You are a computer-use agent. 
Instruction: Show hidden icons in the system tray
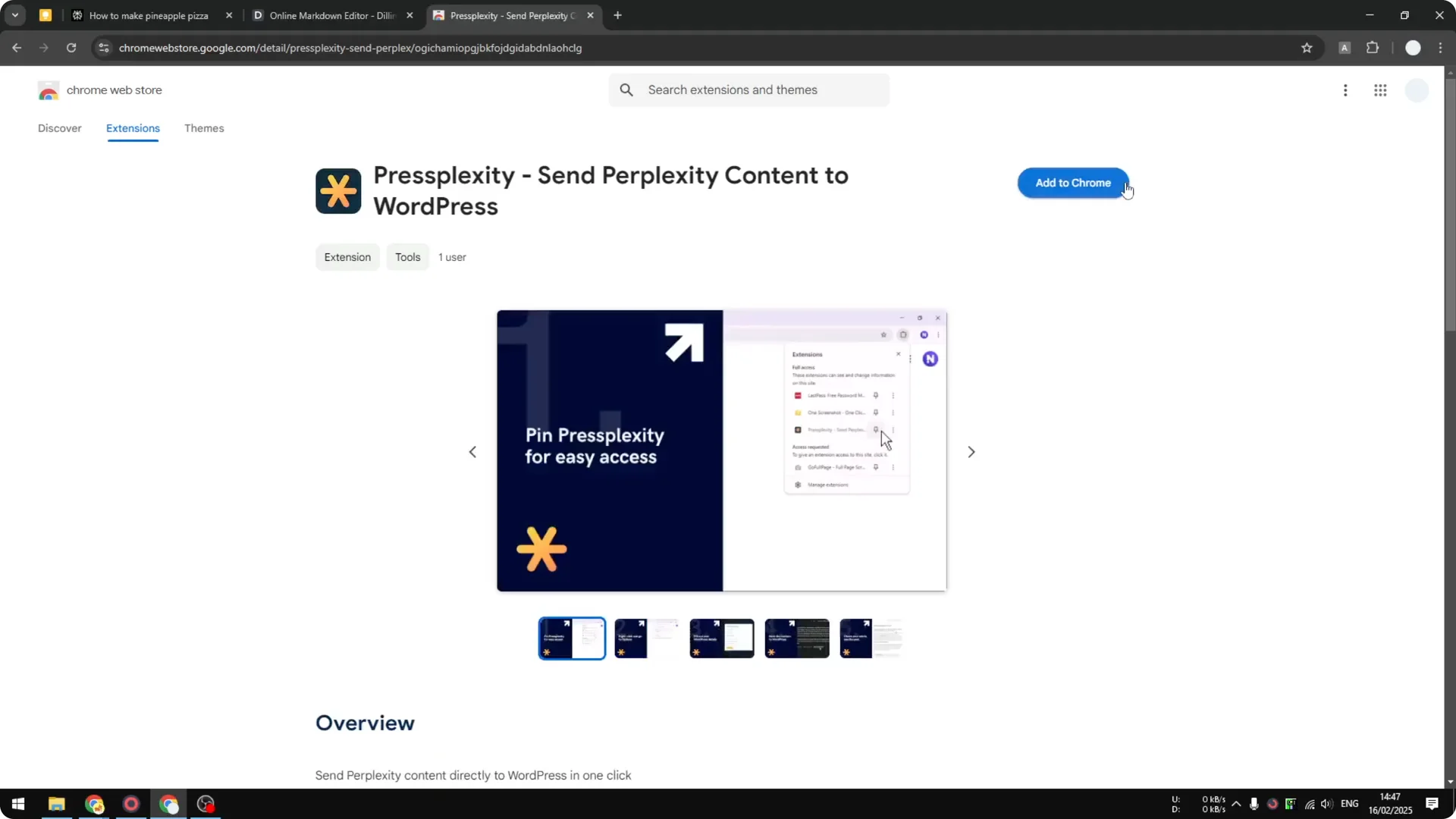pyautogui.click(x=1236, y=804)
